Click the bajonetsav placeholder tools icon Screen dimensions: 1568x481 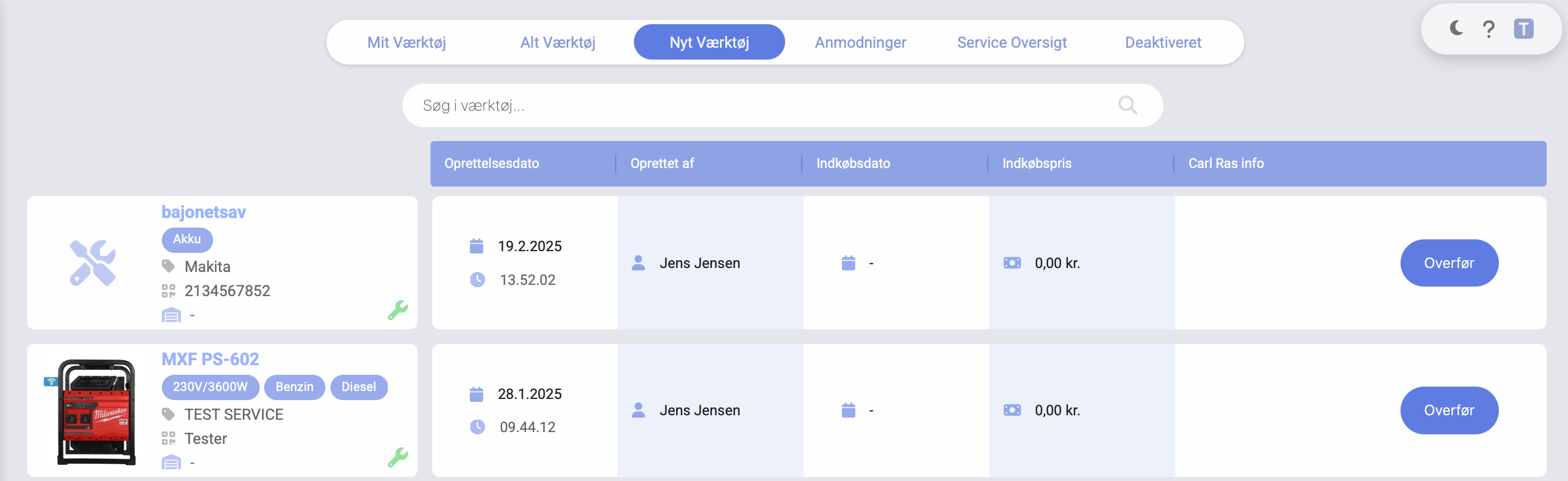click(93, 263)
